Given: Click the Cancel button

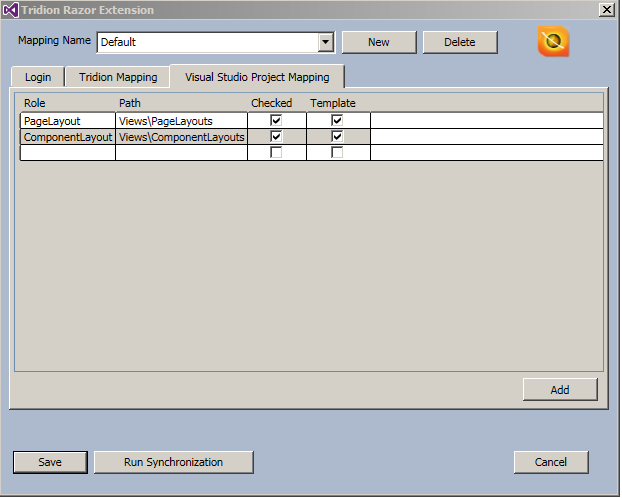Looking at the screenshot, I should [551, 462].
